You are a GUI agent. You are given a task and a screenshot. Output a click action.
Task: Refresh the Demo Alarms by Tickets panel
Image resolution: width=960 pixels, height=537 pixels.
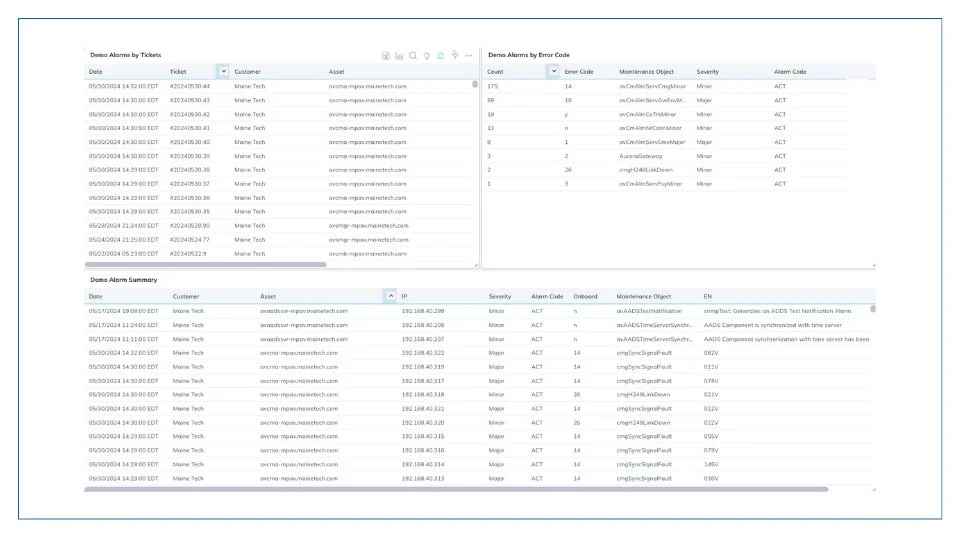coord(440,56)
